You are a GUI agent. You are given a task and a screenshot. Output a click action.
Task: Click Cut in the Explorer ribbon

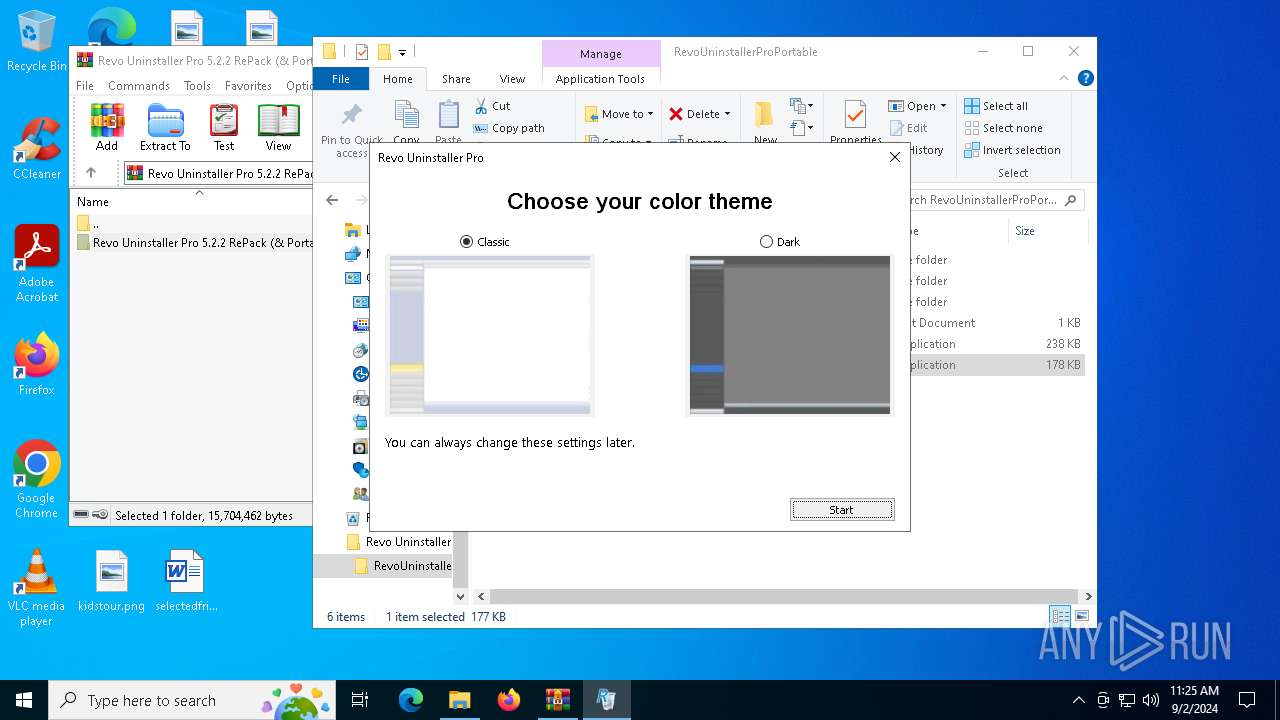492,106
